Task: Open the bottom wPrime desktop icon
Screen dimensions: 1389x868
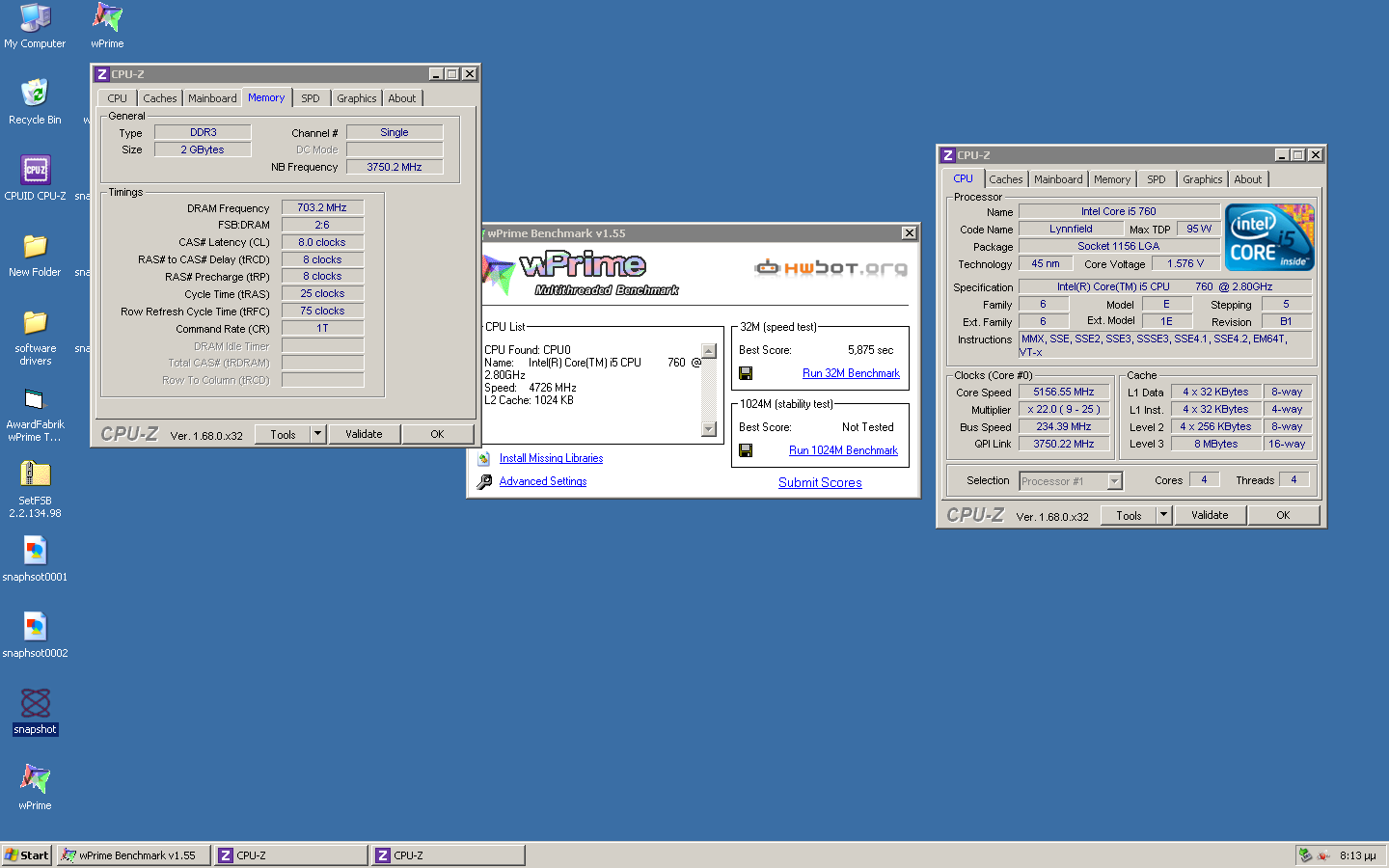Action: point(35,788)
